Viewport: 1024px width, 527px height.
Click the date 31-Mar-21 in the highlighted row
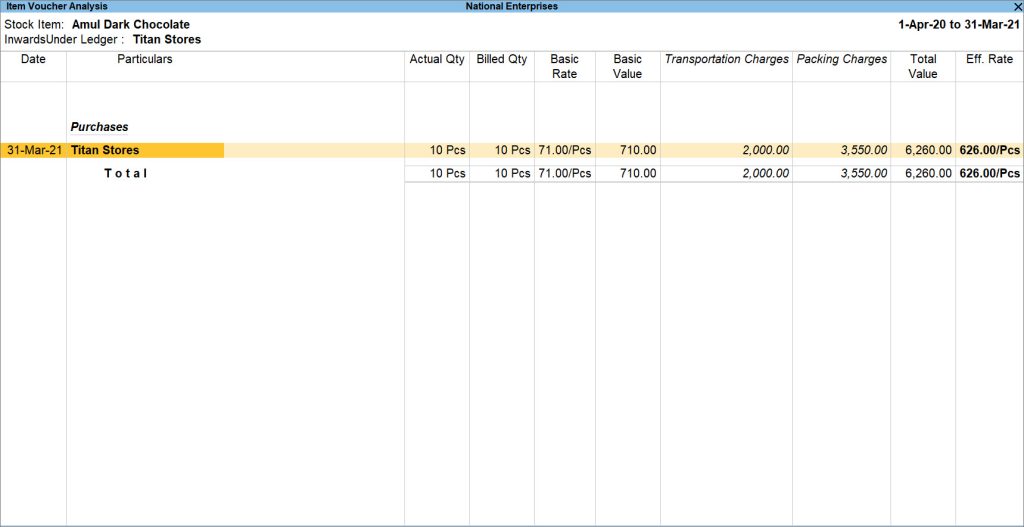coord(35,150)
